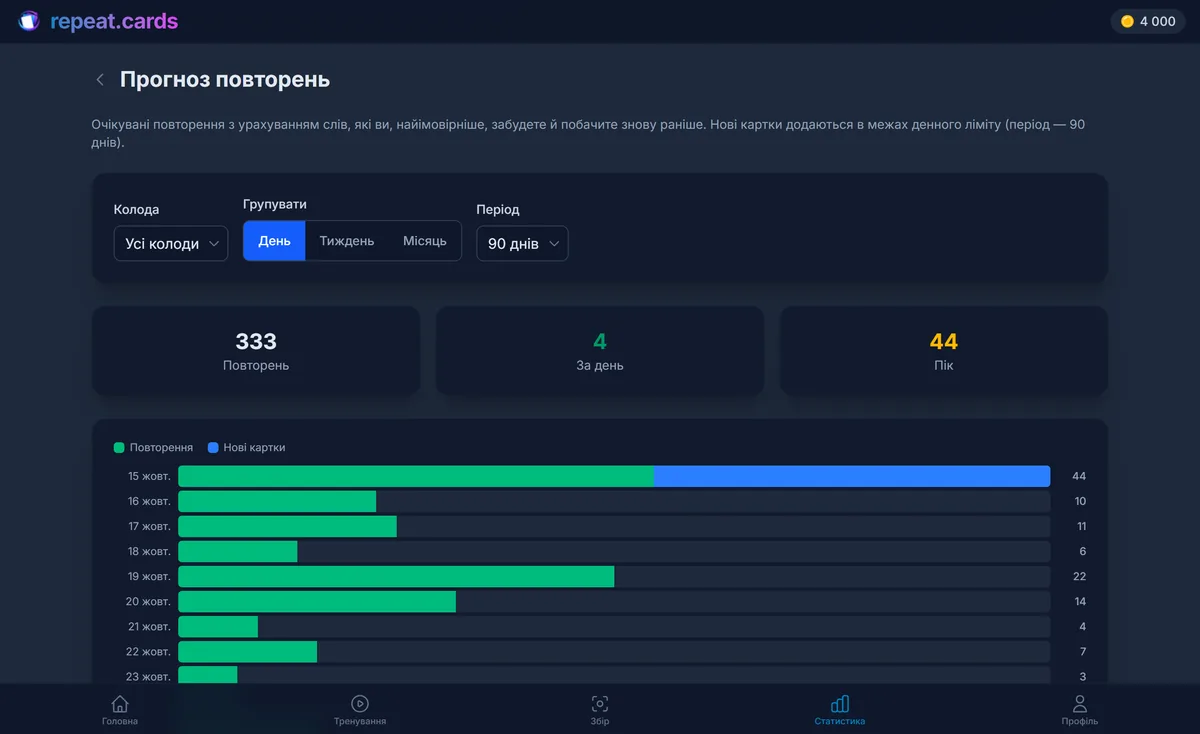This screenshot has width=1200, height=734.
Task: Click the 333 Повторень stat card
Action: coord(256,351)
